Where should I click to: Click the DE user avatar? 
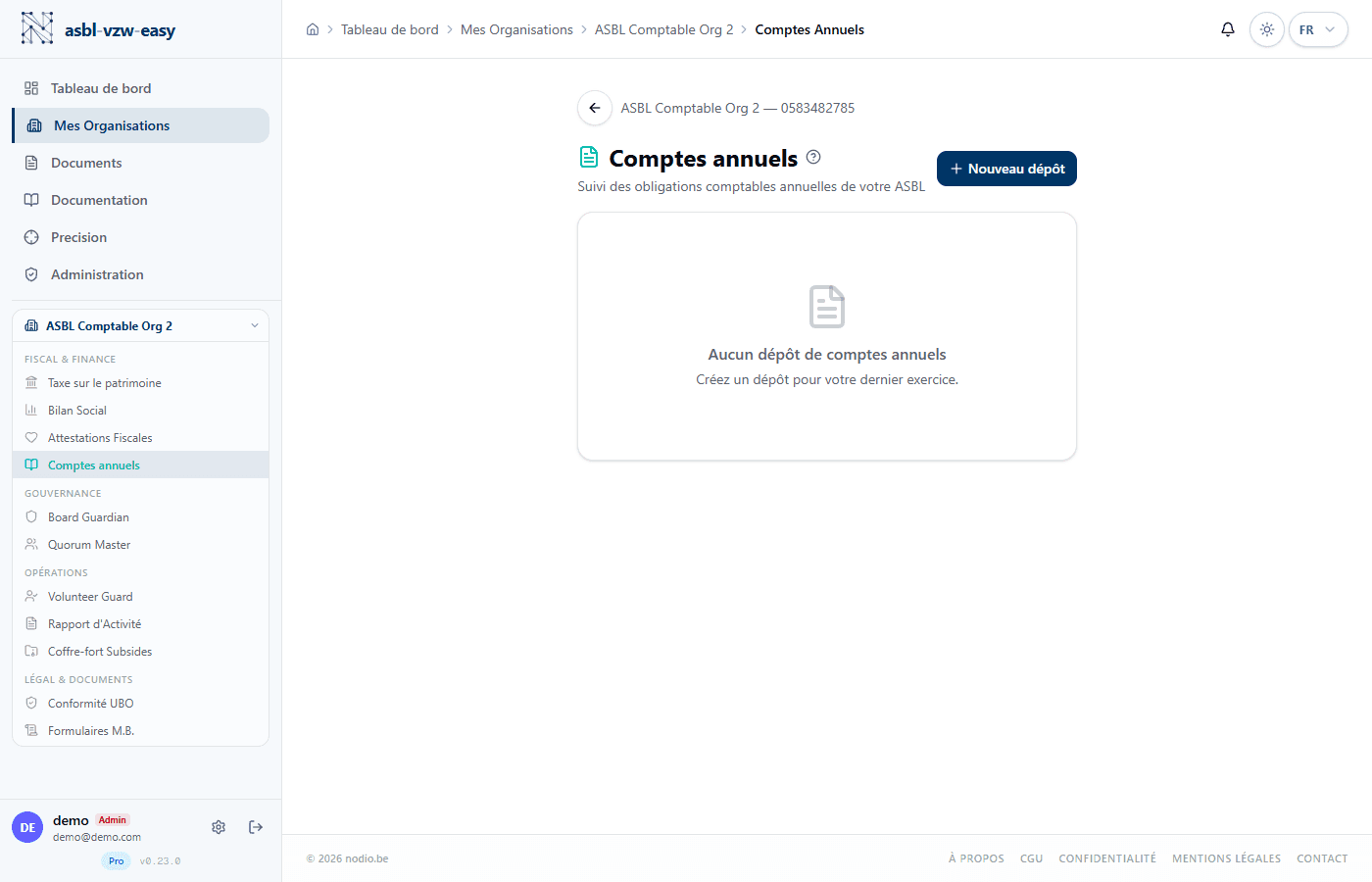(x=27, y=827)
